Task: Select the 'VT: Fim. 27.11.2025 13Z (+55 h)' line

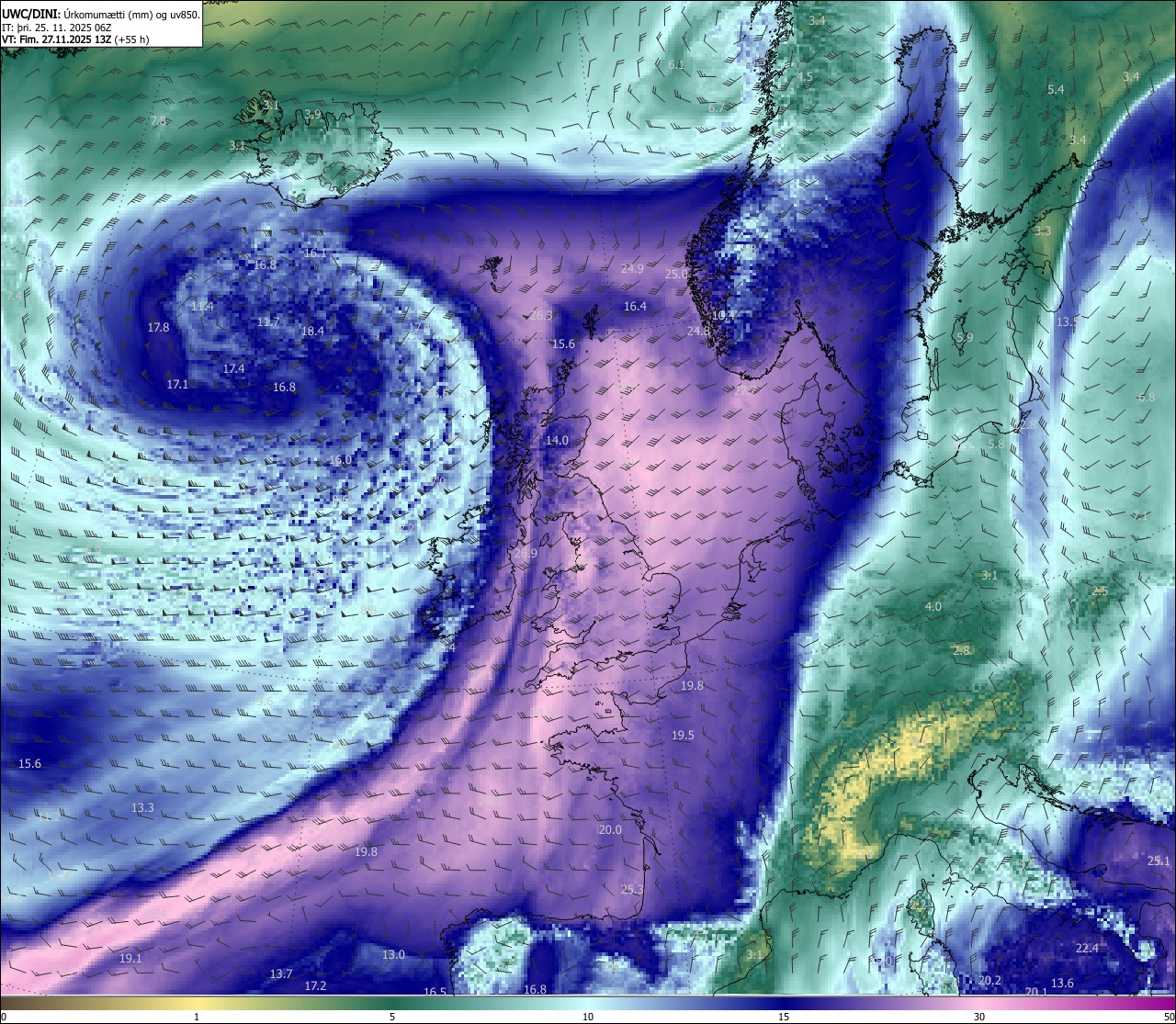Action: (75, 39)
